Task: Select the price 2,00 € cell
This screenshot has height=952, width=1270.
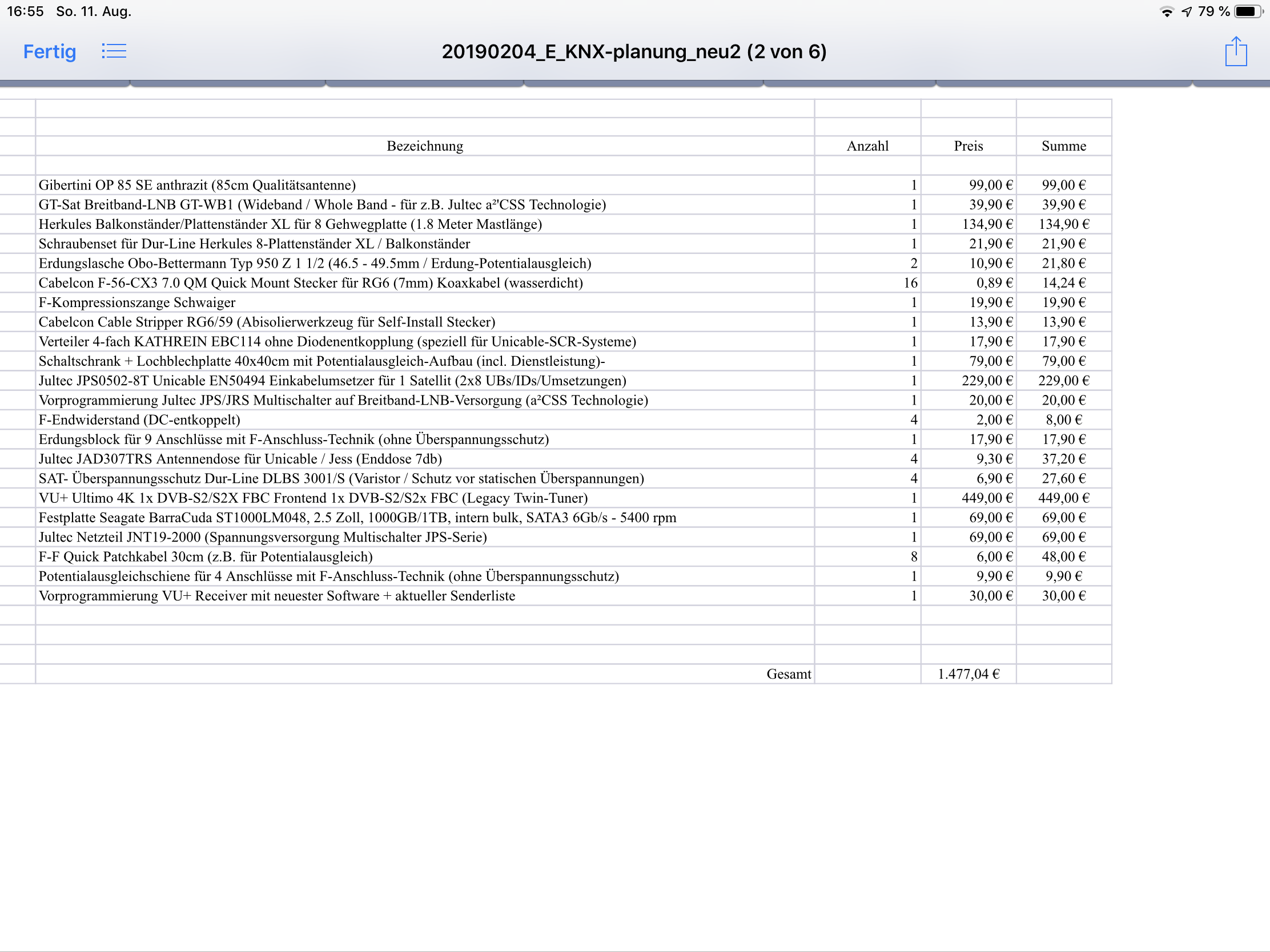Action: click(968, 419)
